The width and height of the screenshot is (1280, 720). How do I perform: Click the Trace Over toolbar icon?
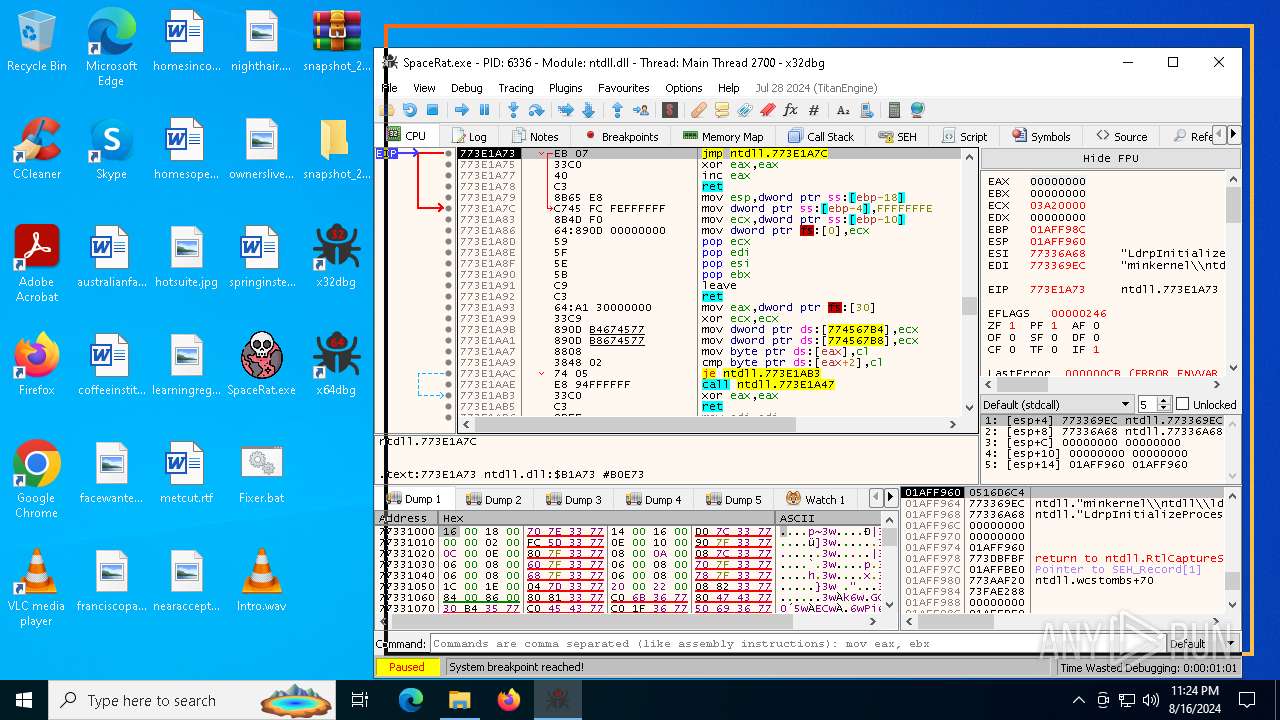(x=588, y=110)
